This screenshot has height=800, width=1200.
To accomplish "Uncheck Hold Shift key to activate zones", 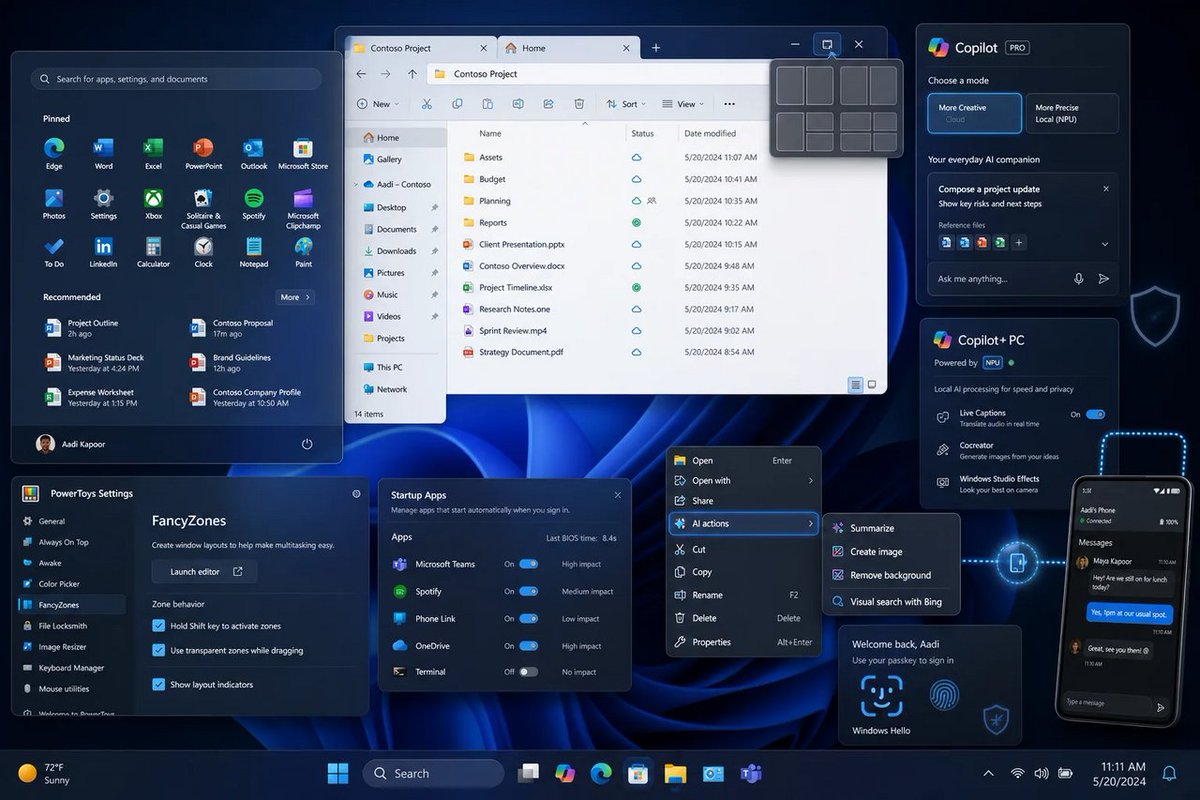I will point(158,626).
